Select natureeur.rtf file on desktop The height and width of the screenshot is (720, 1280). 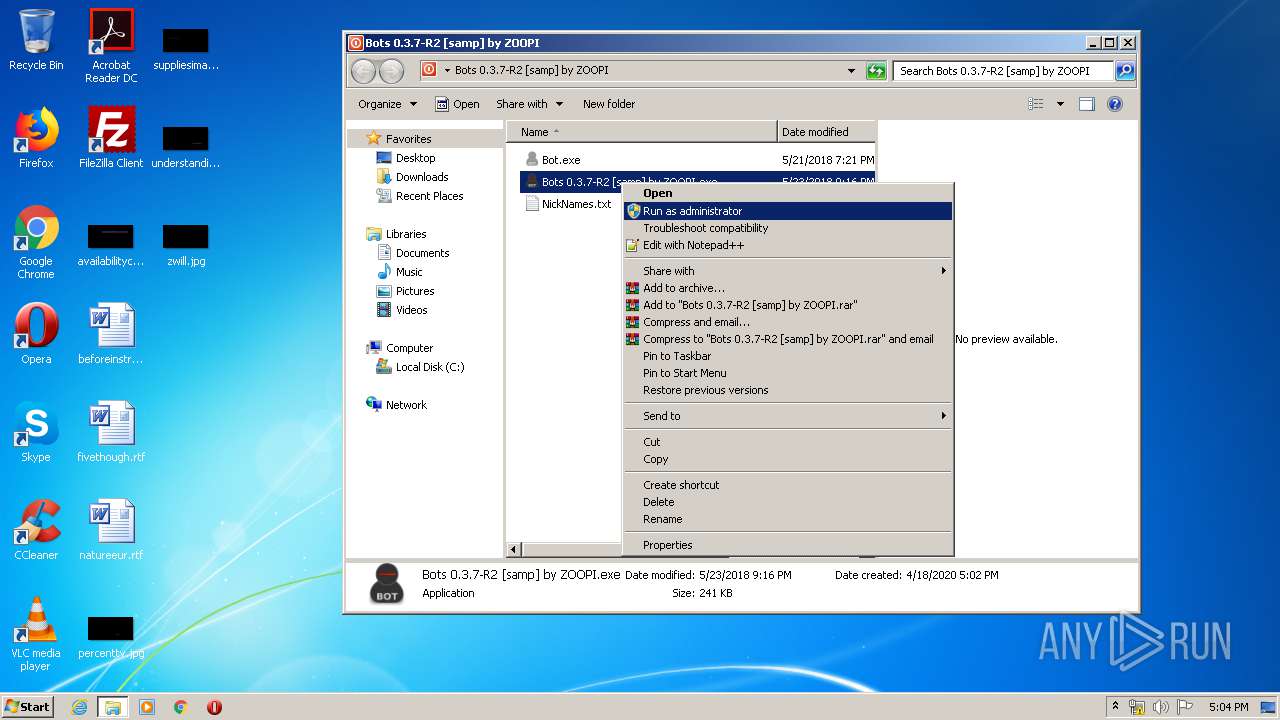(111, 530)
